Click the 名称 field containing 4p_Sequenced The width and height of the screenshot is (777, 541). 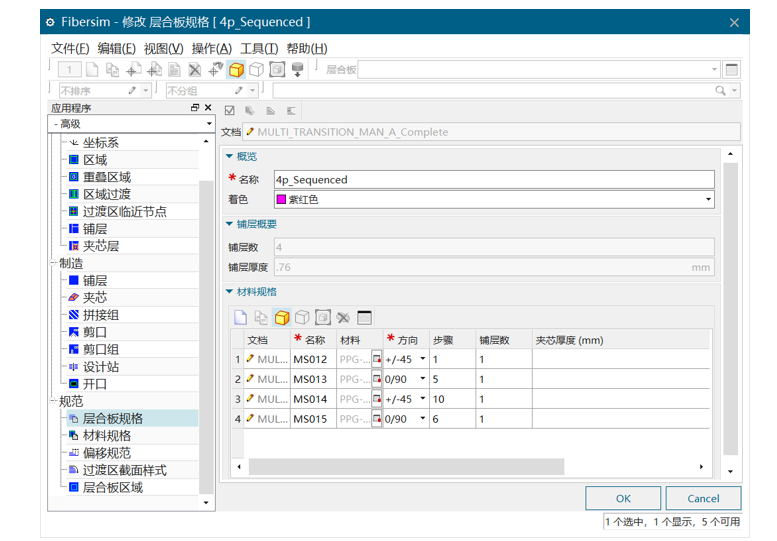point(494,180)
